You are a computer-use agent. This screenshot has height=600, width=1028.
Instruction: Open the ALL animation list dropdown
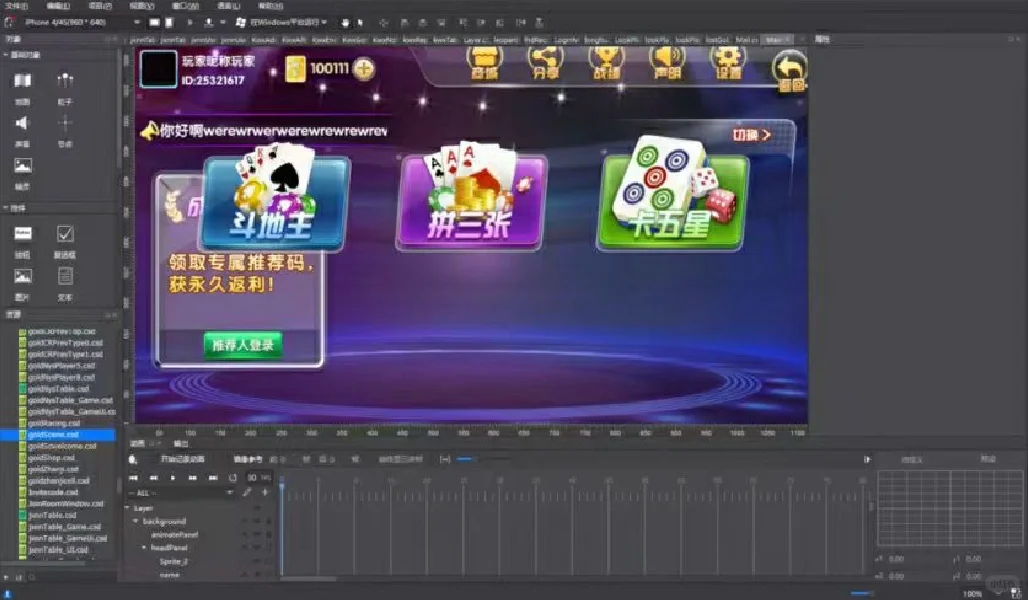181,492
